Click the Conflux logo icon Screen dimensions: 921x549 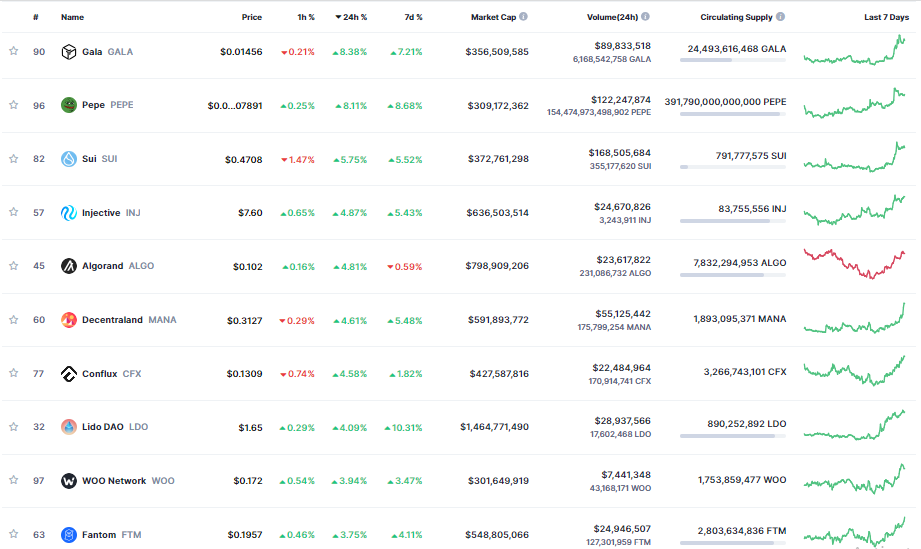coord(69,373)
